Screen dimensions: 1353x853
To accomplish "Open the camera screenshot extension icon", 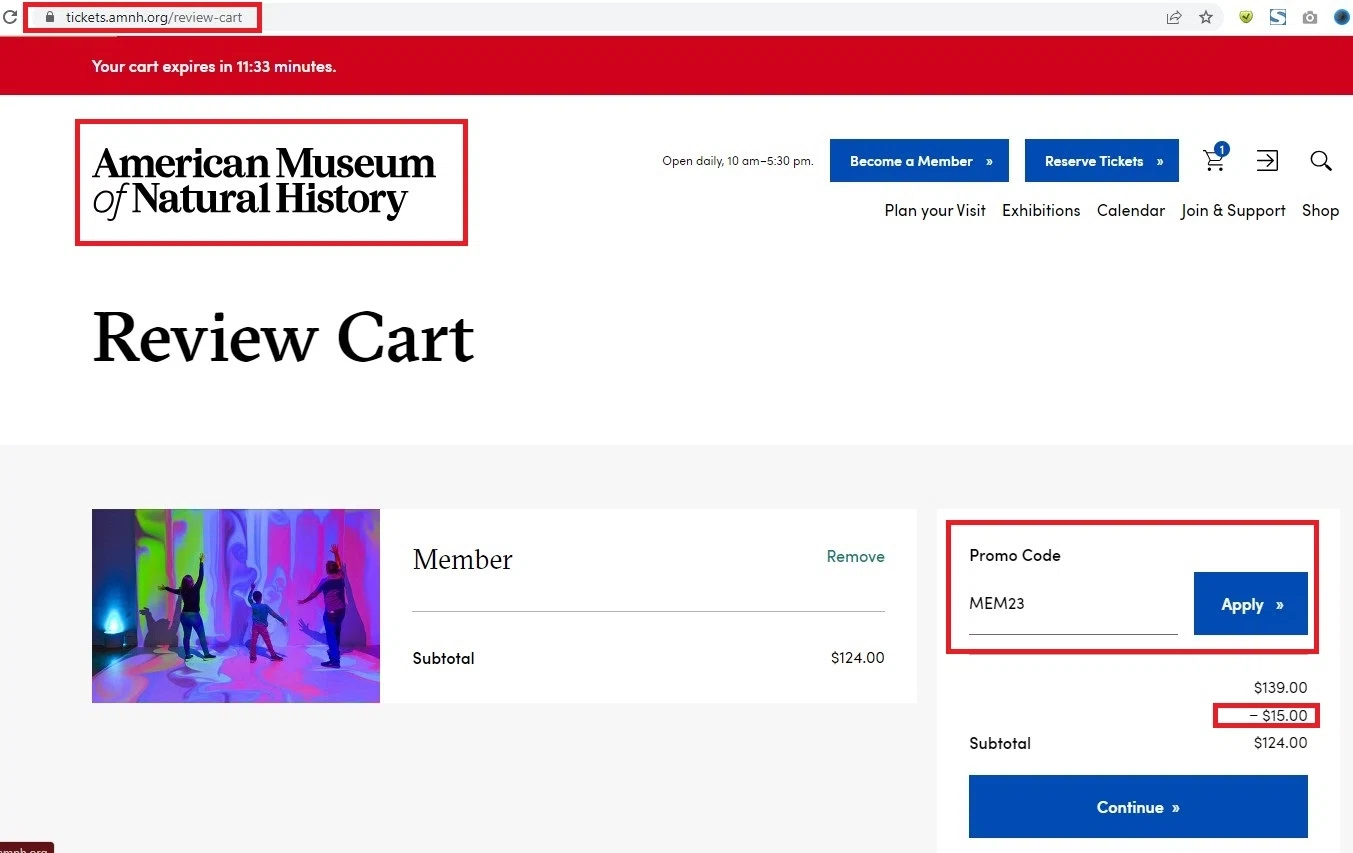I will click(1310, 17).
